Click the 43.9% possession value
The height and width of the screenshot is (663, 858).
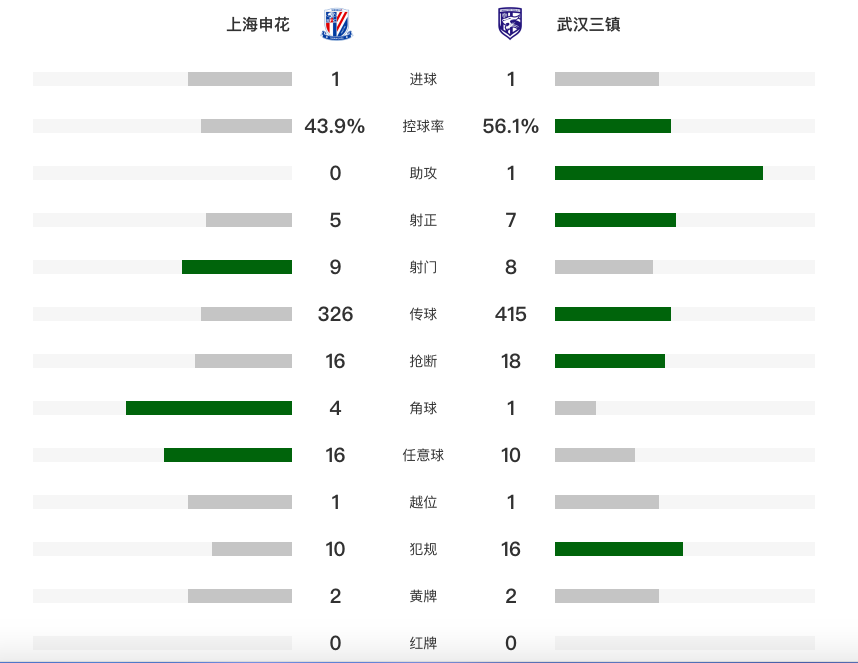[335, 126]
